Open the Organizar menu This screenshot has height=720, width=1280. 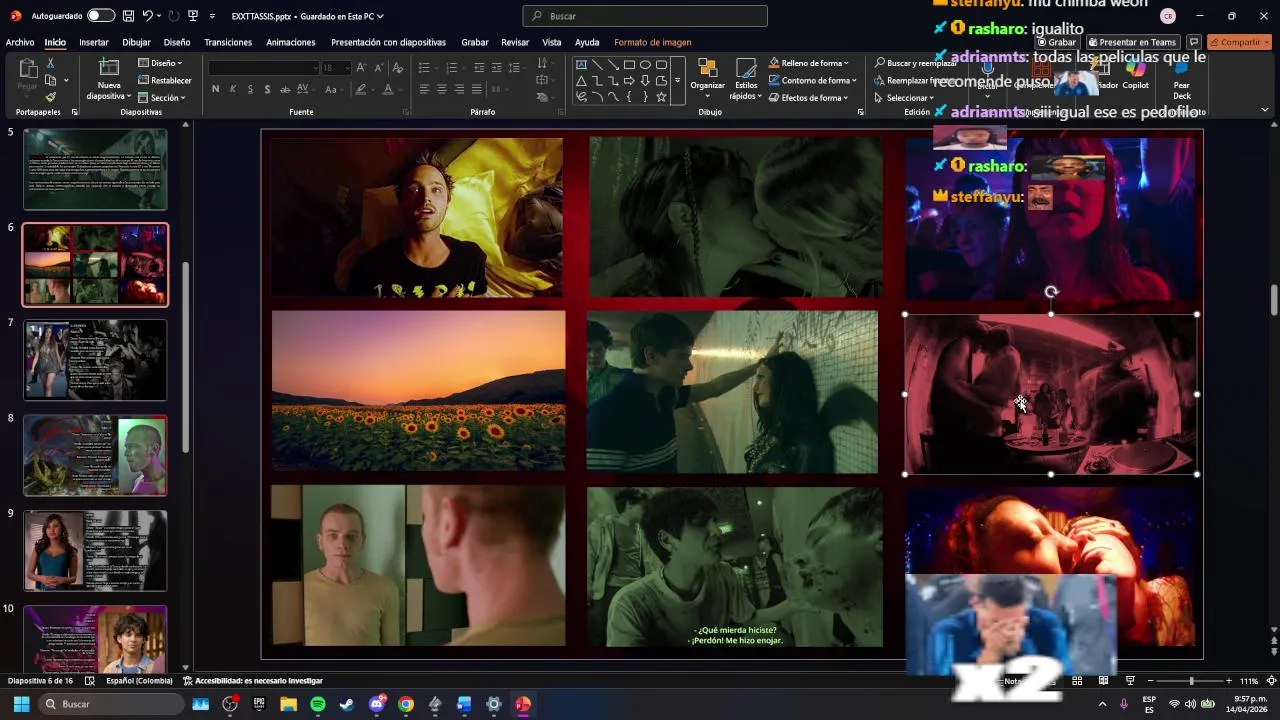pyautogui.click(x=707, y=77)
